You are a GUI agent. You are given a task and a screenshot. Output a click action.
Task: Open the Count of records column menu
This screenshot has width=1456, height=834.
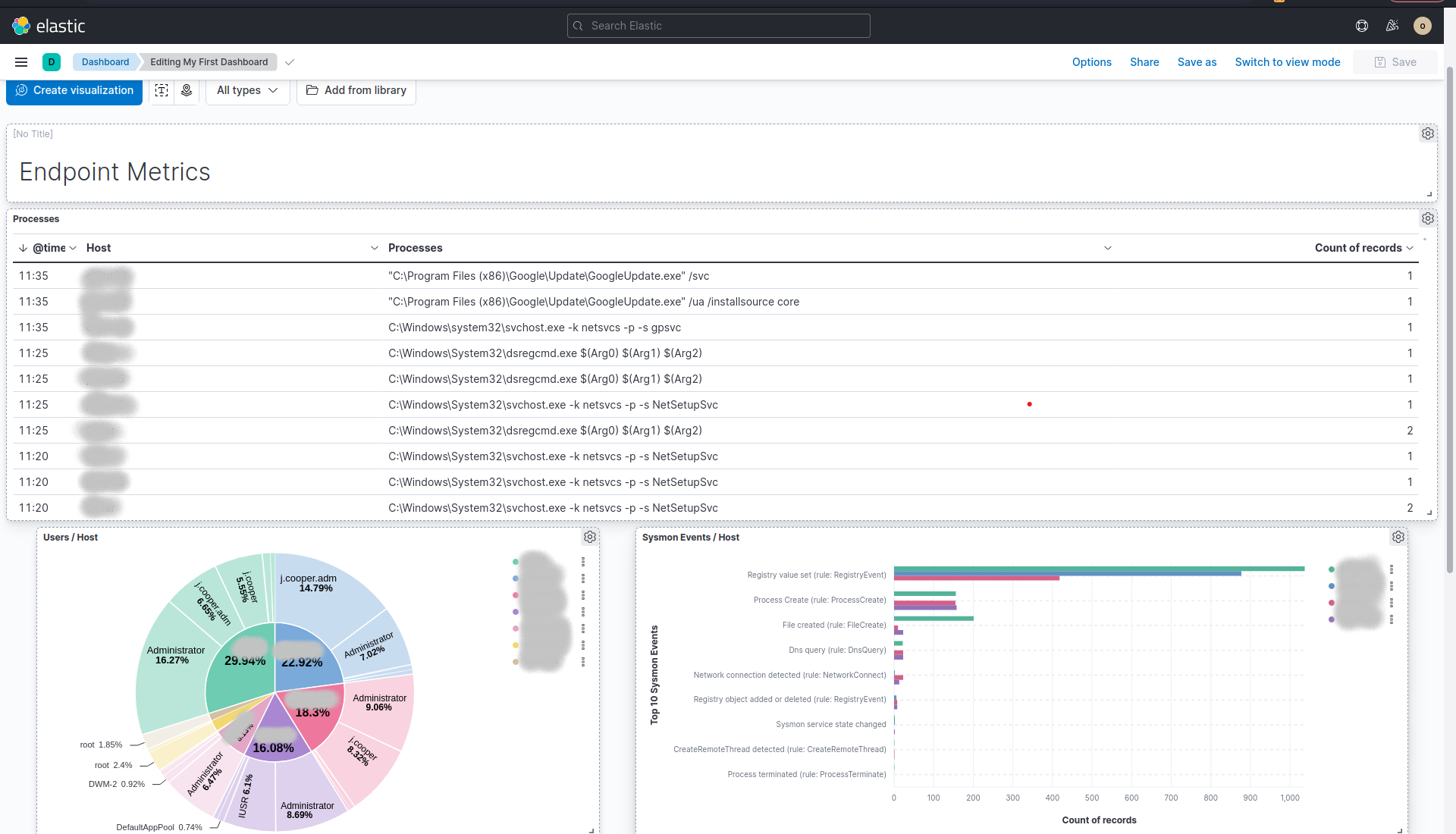(1410, 248)
